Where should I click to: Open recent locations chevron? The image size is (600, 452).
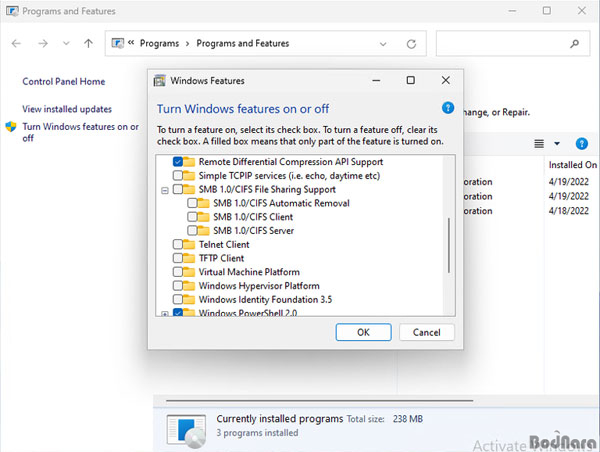[x=66, y=44]
